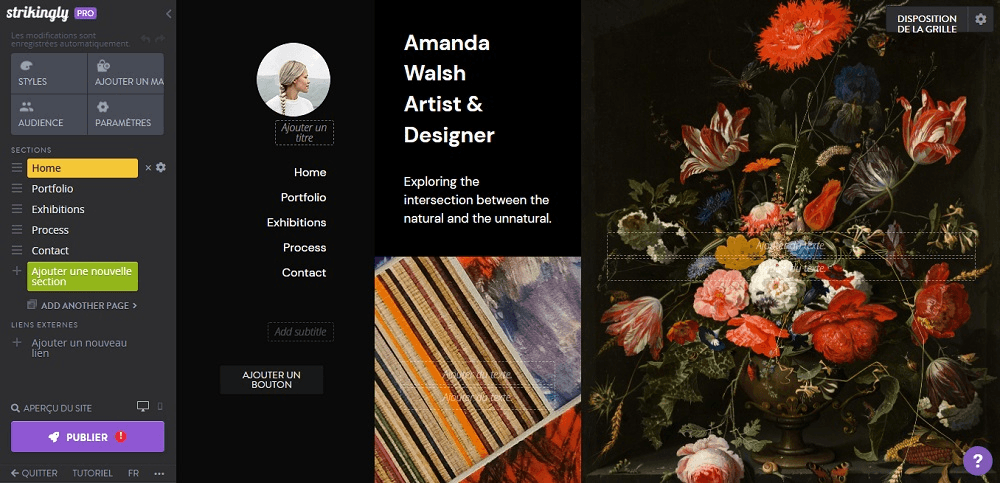Click the Publier publish button
This screenshot has width=1000, height=483.
(x=87, y=437)
